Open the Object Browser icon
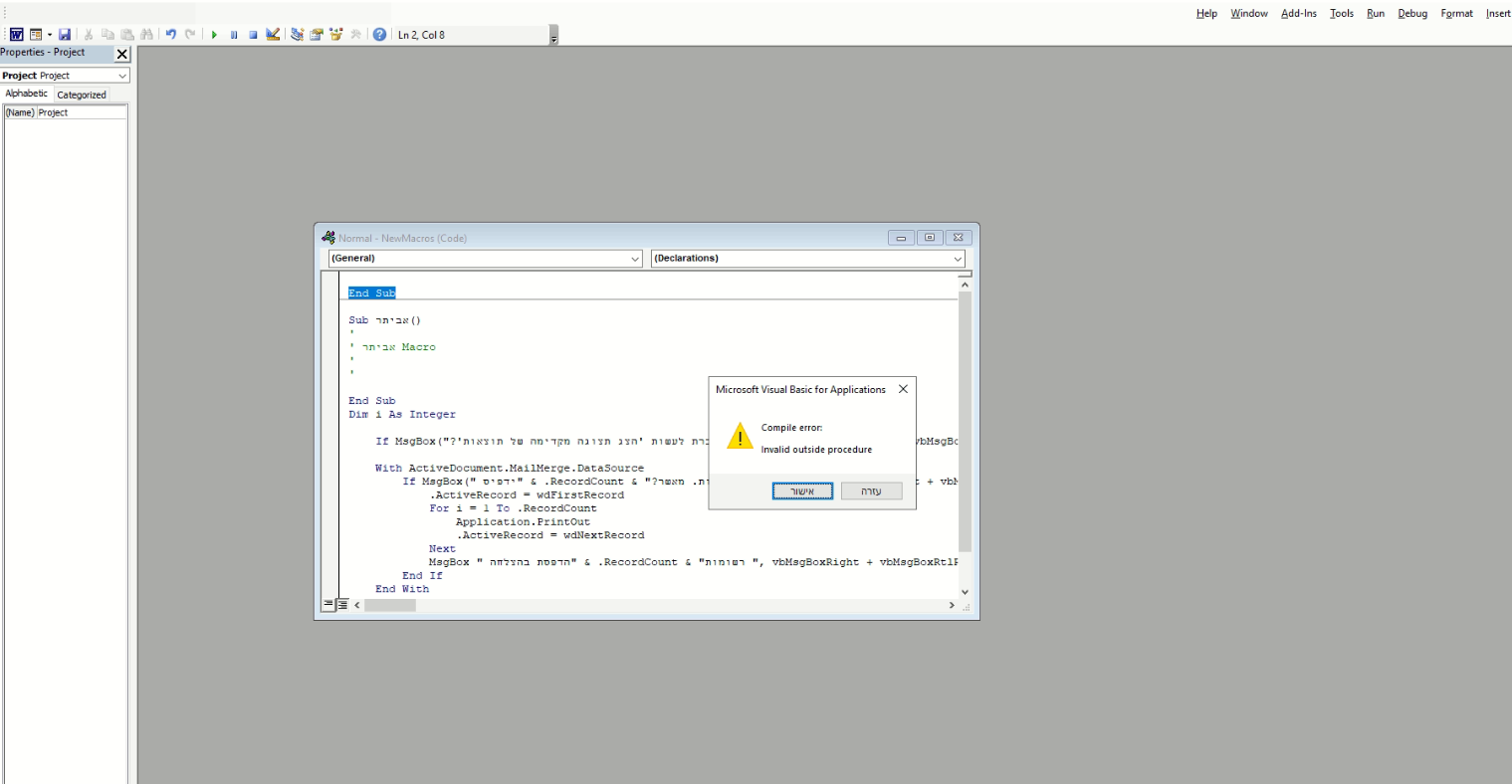Viewport: 1512px width, 784px height. [x=336, y=35]
